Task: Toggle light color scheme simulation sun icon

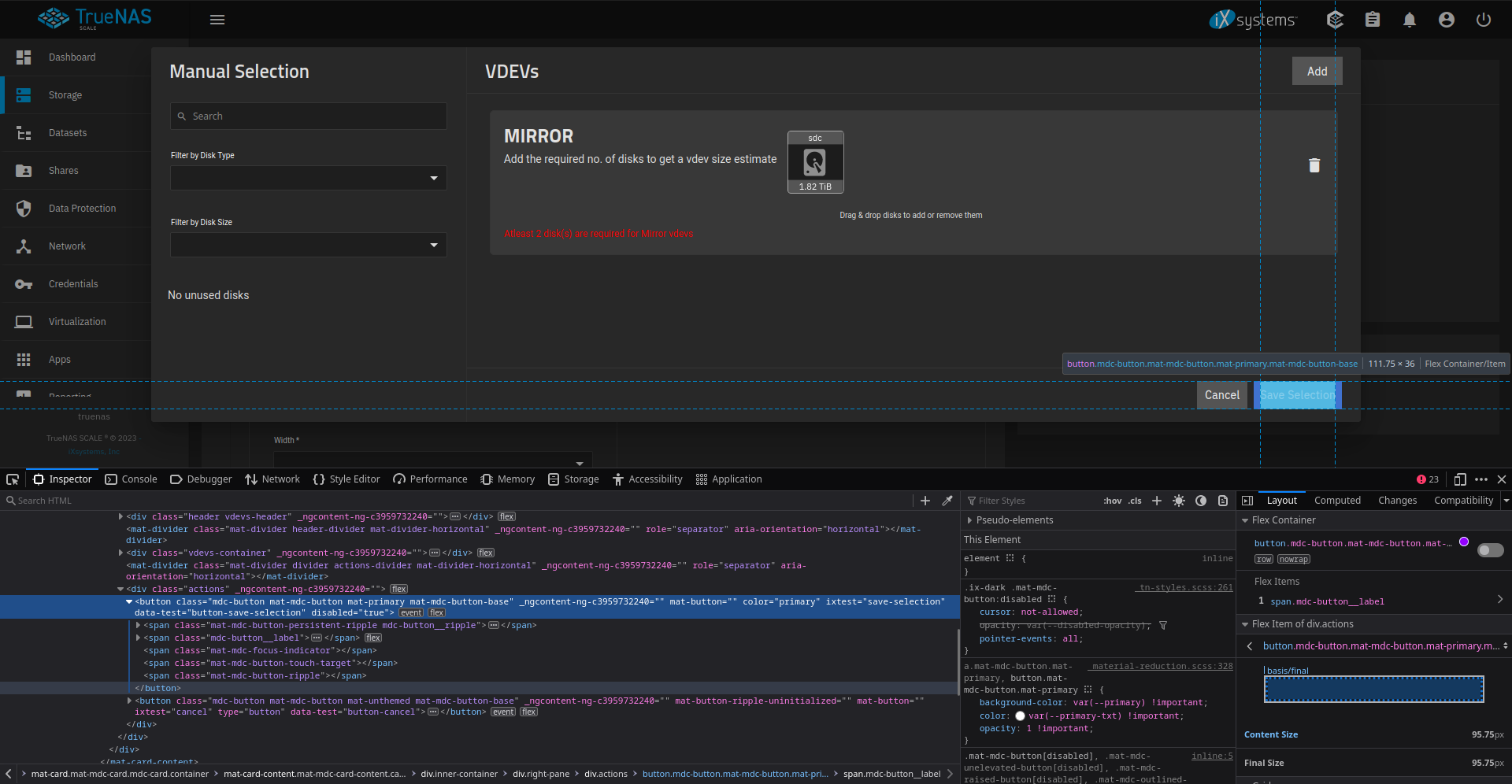Action: click(1179, 501)
